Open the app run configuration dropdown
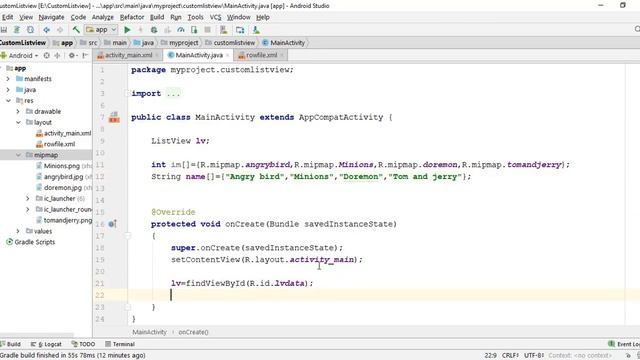Image resolution: width=640 pixels, height=360 pixels. pos(101,30)
